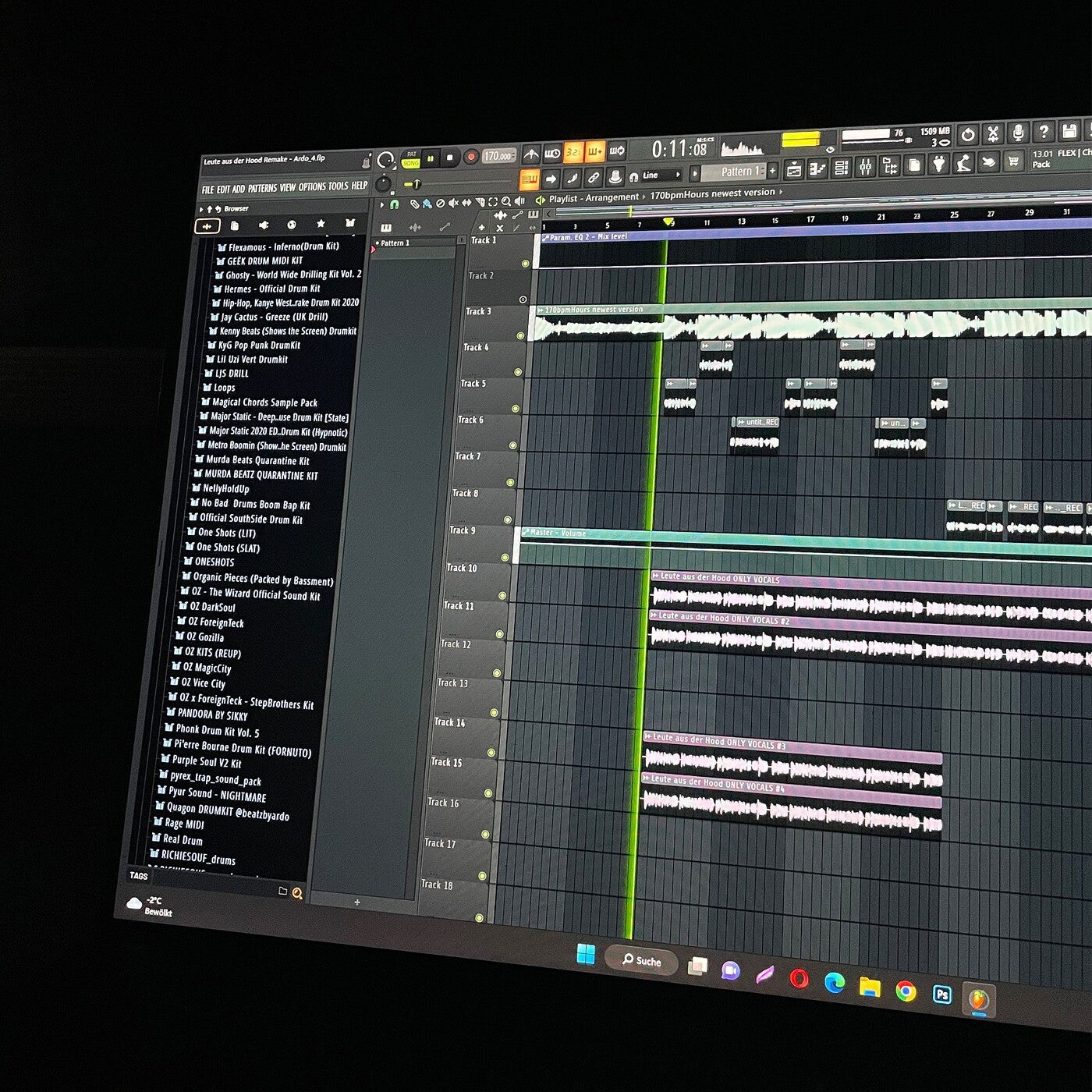Open the Playlist view icon
This screenshot has width=1092, height=1092.
coord(794,168)
